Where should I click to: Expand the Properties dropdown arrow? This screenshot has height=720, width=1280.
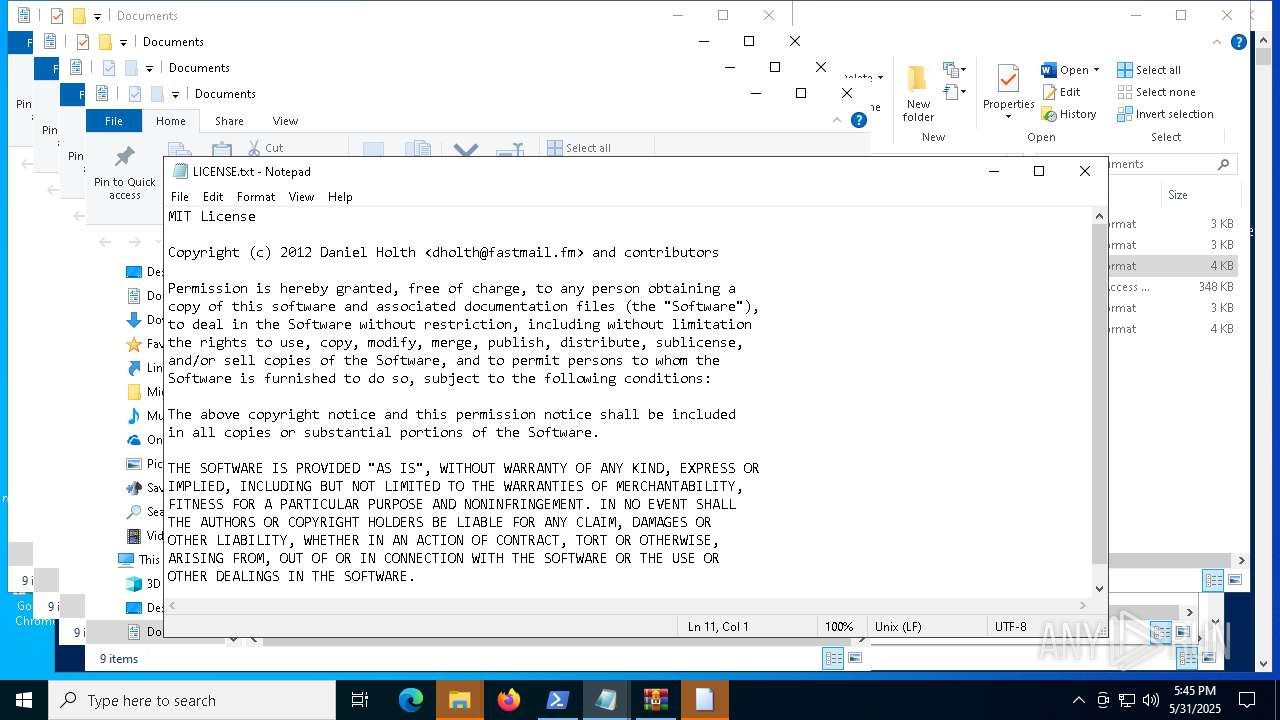(x=1008, y=117)
